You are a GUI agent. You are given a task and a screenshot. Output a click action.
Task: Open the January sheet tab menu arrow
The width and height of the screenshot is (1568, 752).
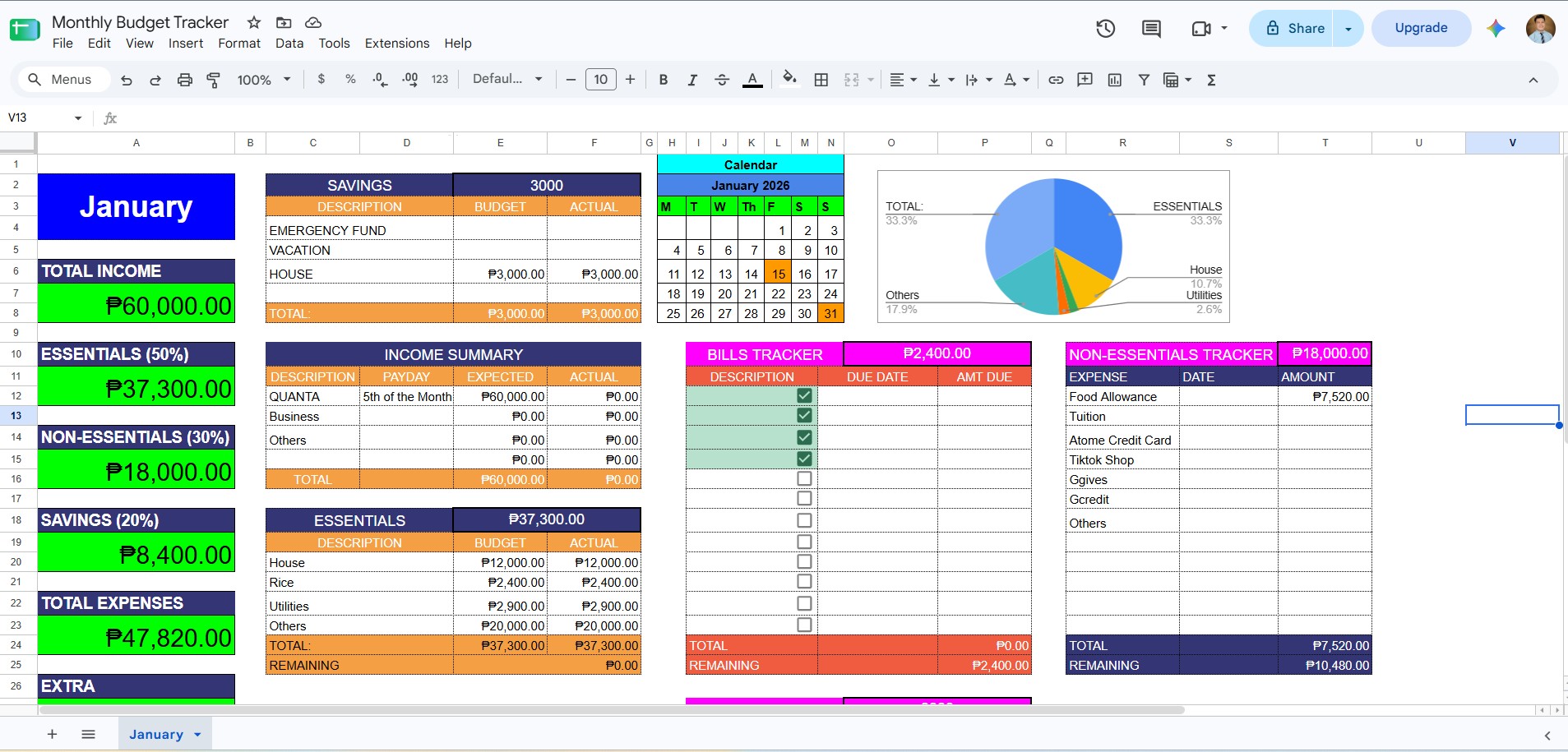coord(197,735)
